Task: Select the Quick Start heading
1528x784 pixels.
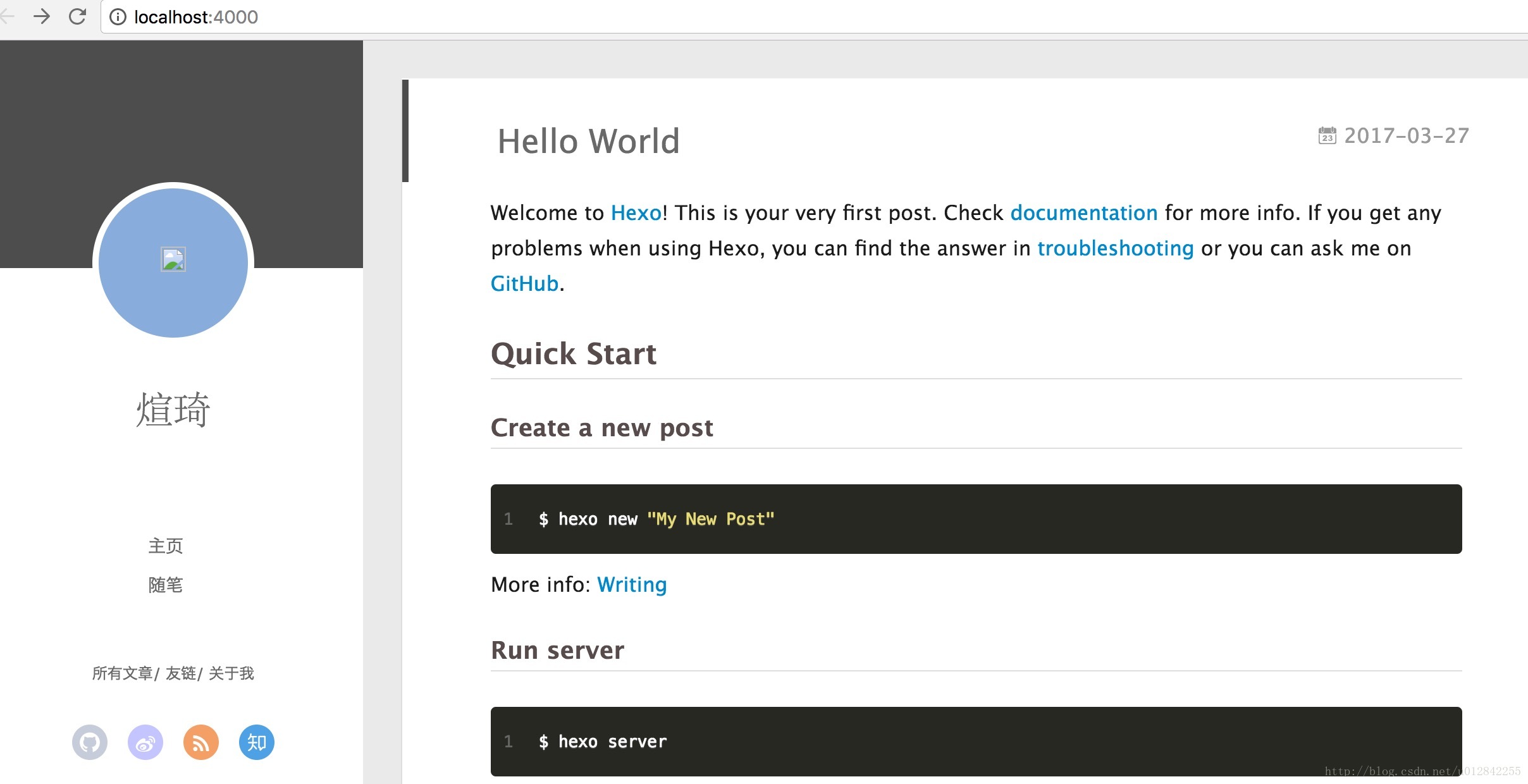Action: [x=574, y=353]
